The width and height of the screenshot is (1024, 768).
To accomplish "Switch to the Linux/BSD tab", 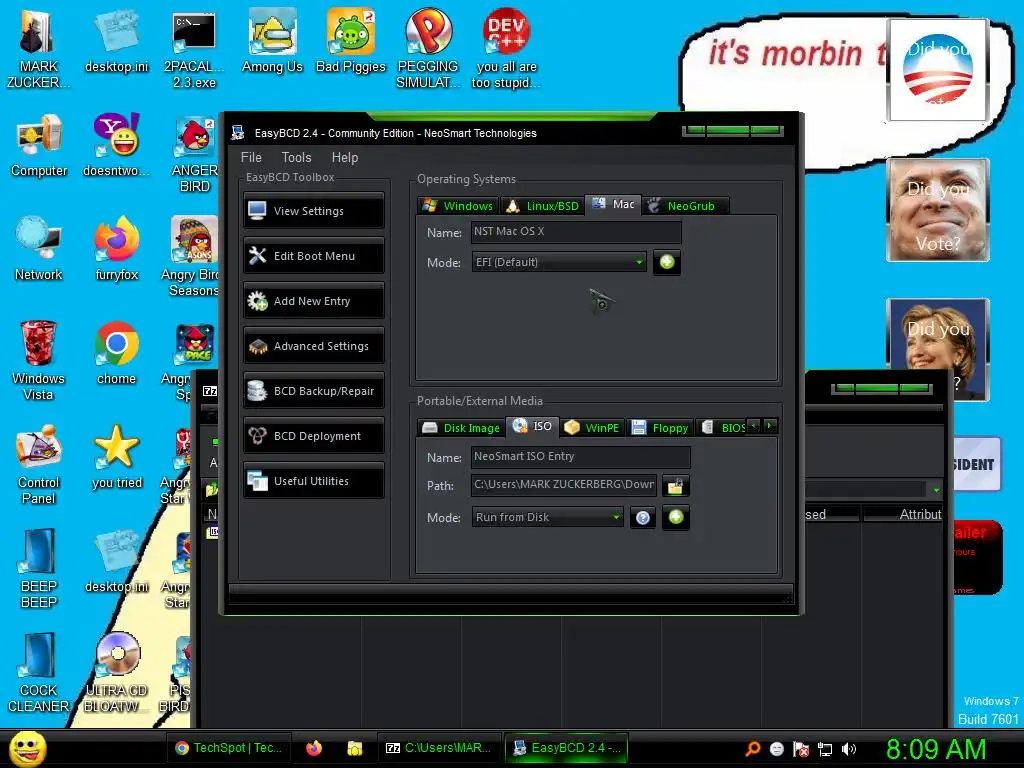I will 543,206.
